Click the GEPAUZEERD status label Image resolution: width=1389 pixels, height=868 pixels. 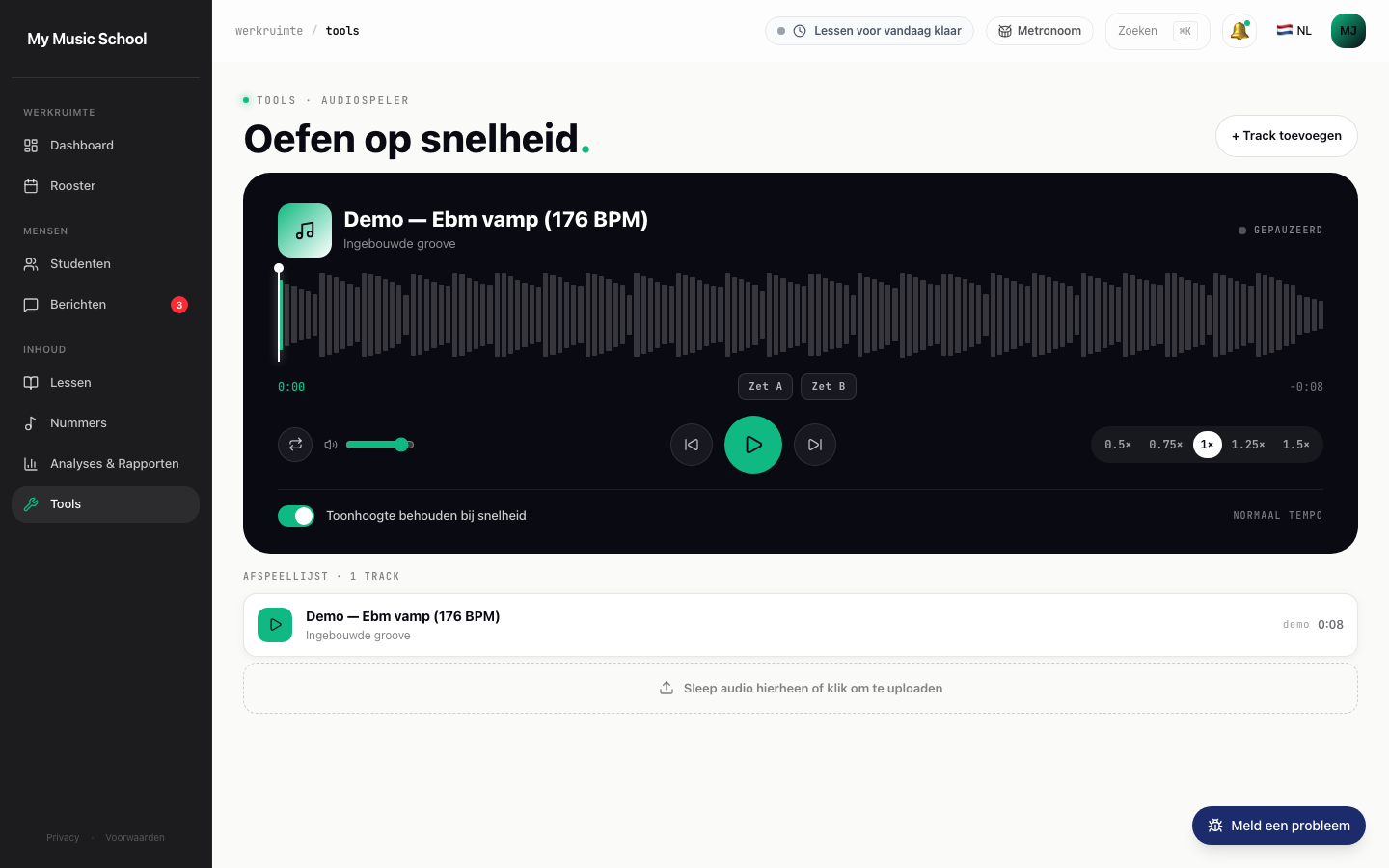(x=1288, y=231)
